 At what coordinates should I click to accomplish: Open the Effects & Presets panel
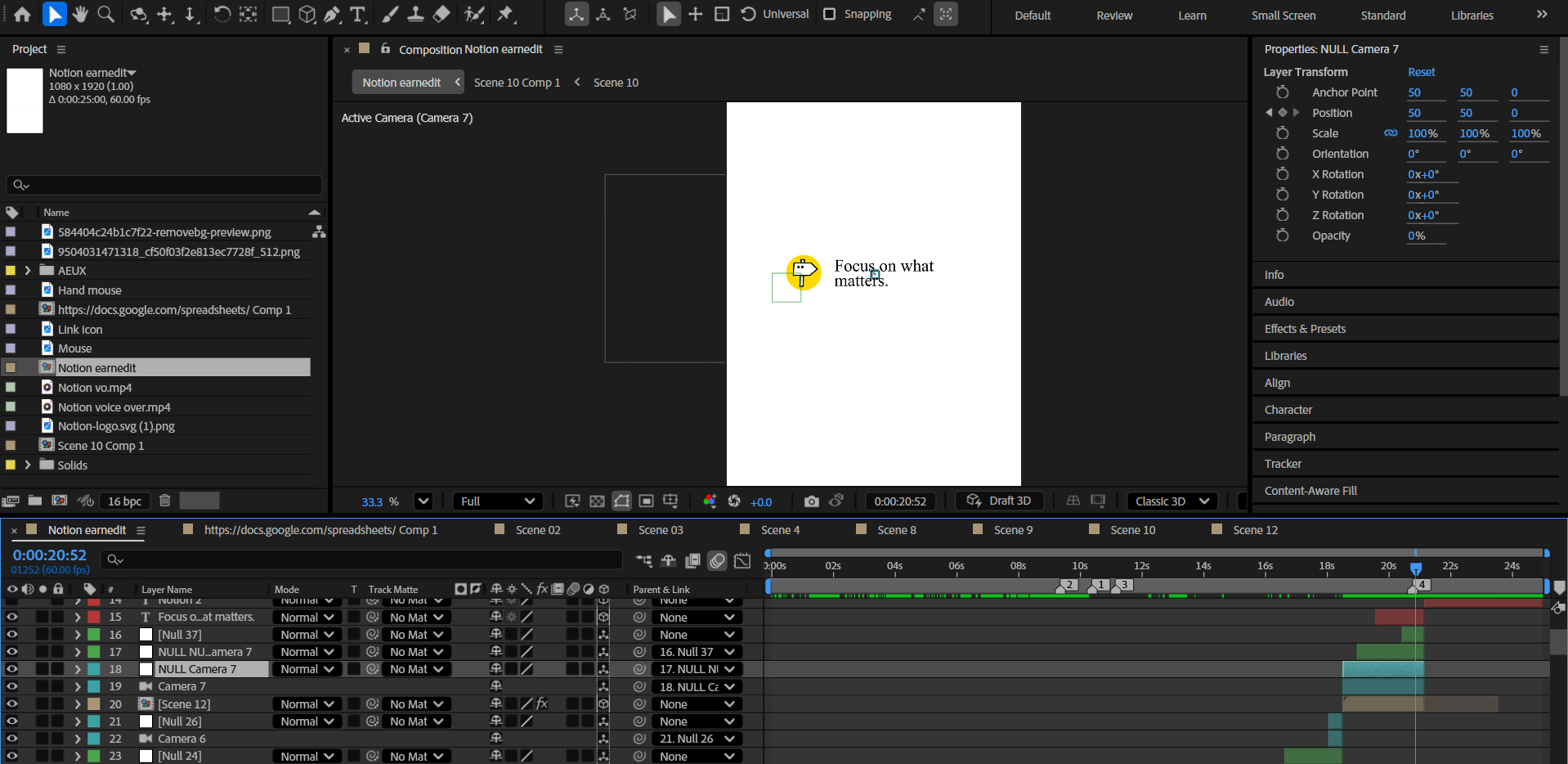point(1305,329)
